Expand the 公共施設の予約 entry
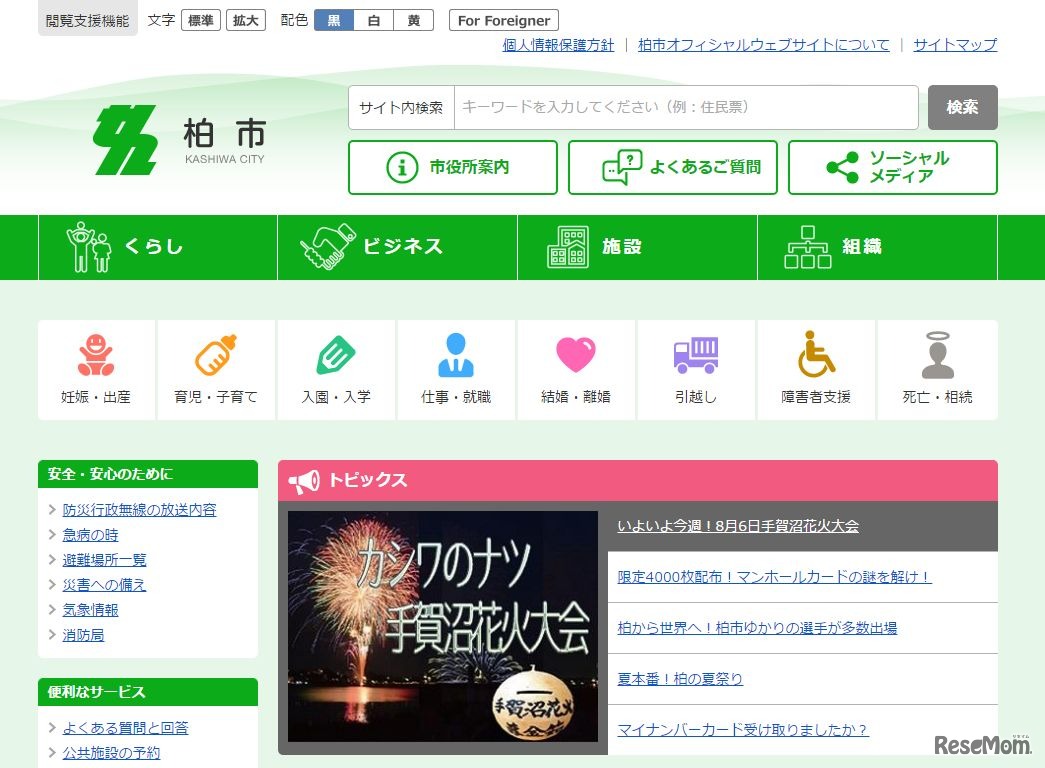Viewport: 1045px width, 768px height. [x=110, y=753]
